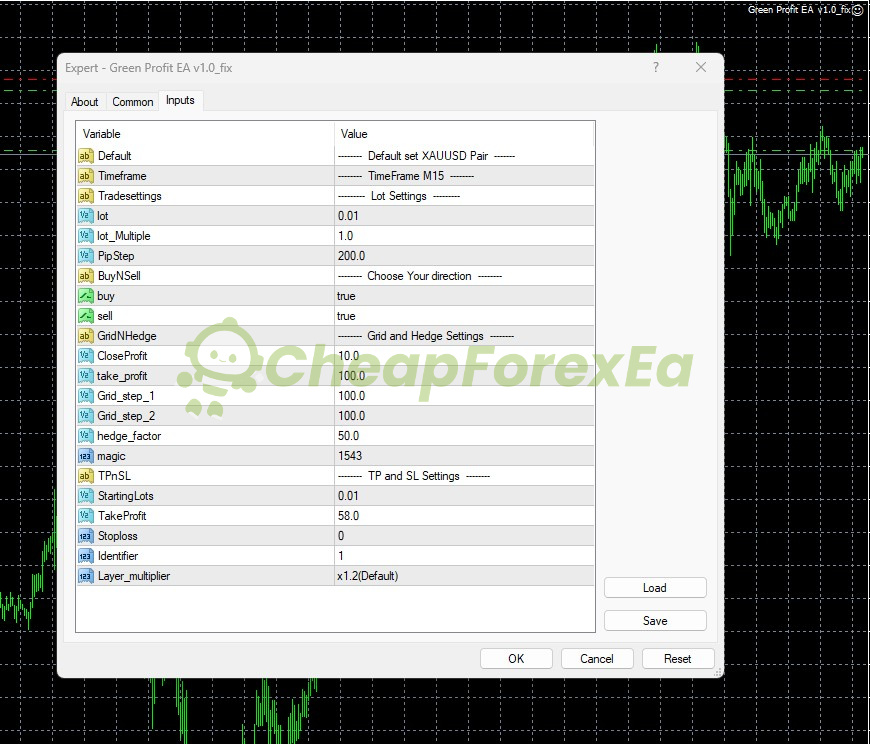Open the buy value dropdown showing true
This screenshot has height=744, width=870.
[464, 296]
